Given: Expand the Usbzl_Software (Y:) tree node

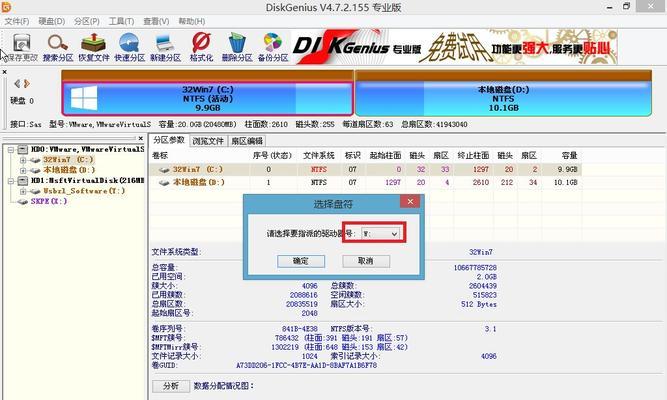Looking at the screenshot, I should pos(23,191).
